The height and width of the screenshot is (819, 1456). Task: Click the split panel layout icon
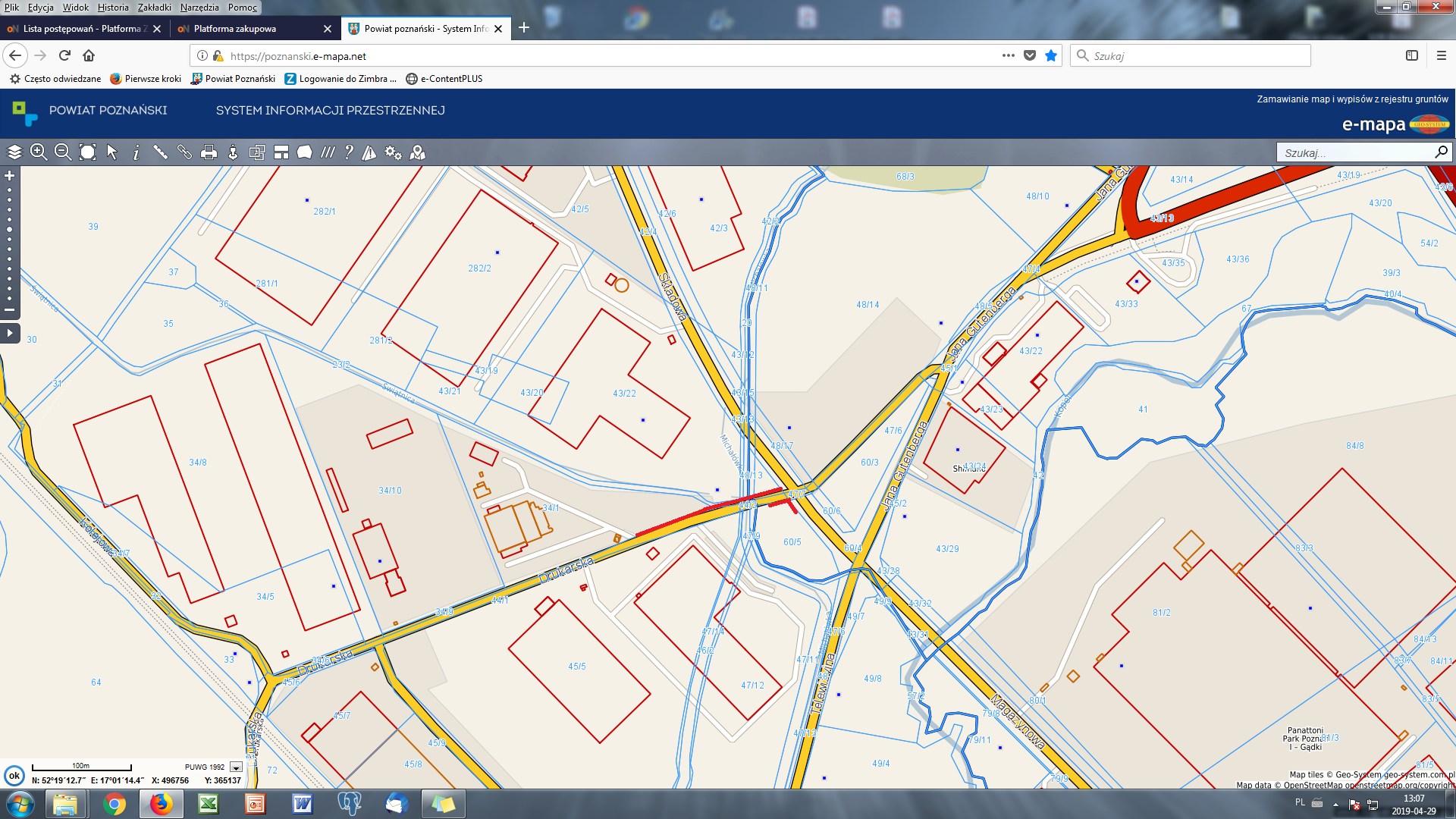pyautogui.click(x=281, y=152)
